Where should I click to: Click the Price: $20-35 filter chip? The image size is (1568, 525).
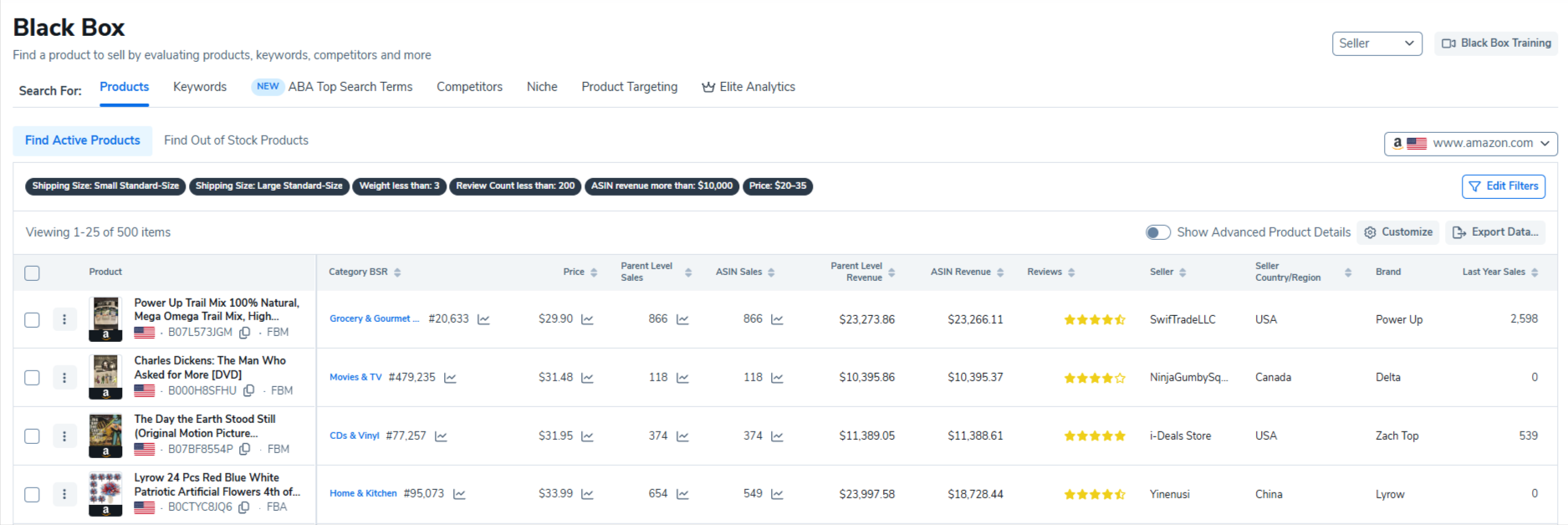[x=778, y=186]
